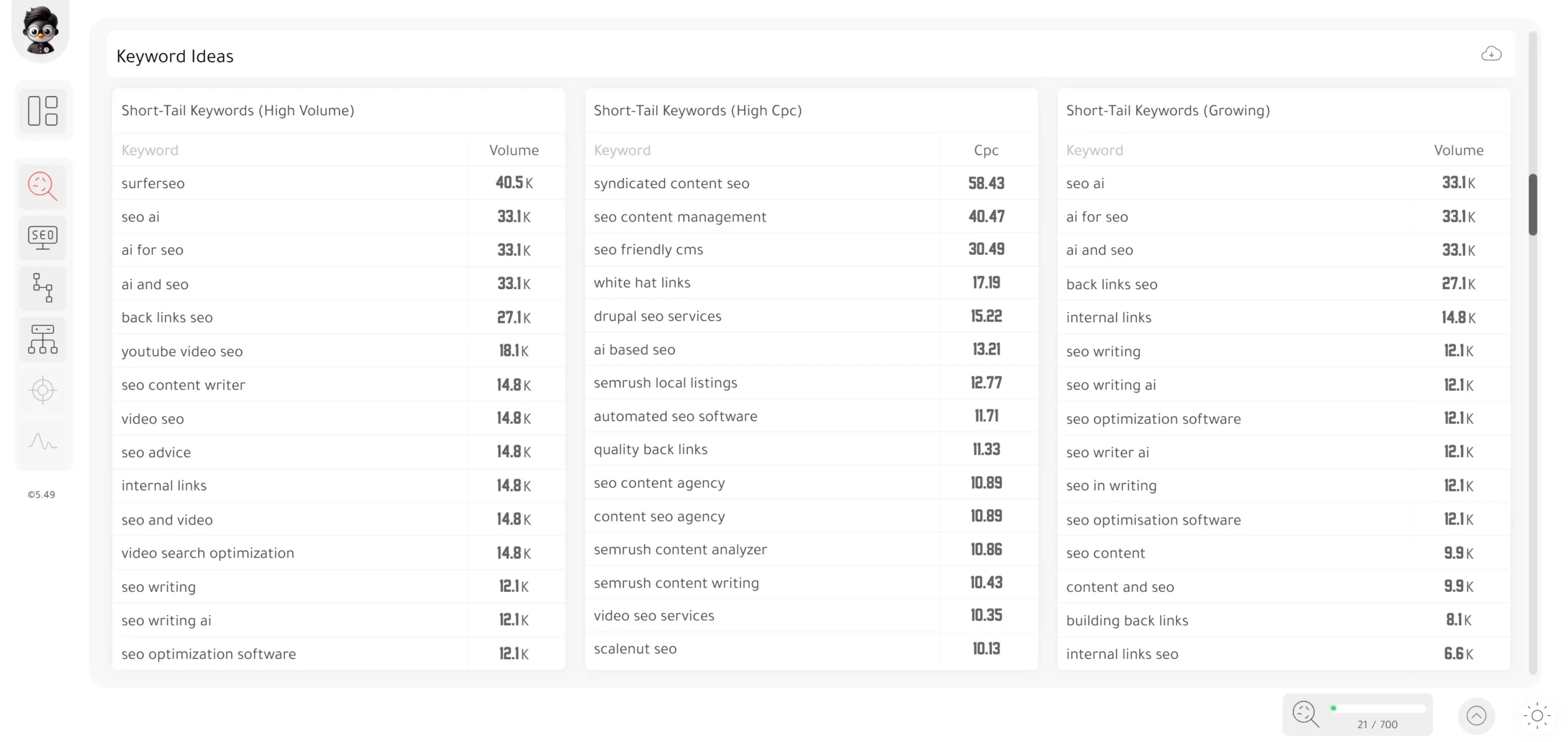Select 'semrush content writing' keyword
The image size is (1568, 742).
(x=676, y=583)
